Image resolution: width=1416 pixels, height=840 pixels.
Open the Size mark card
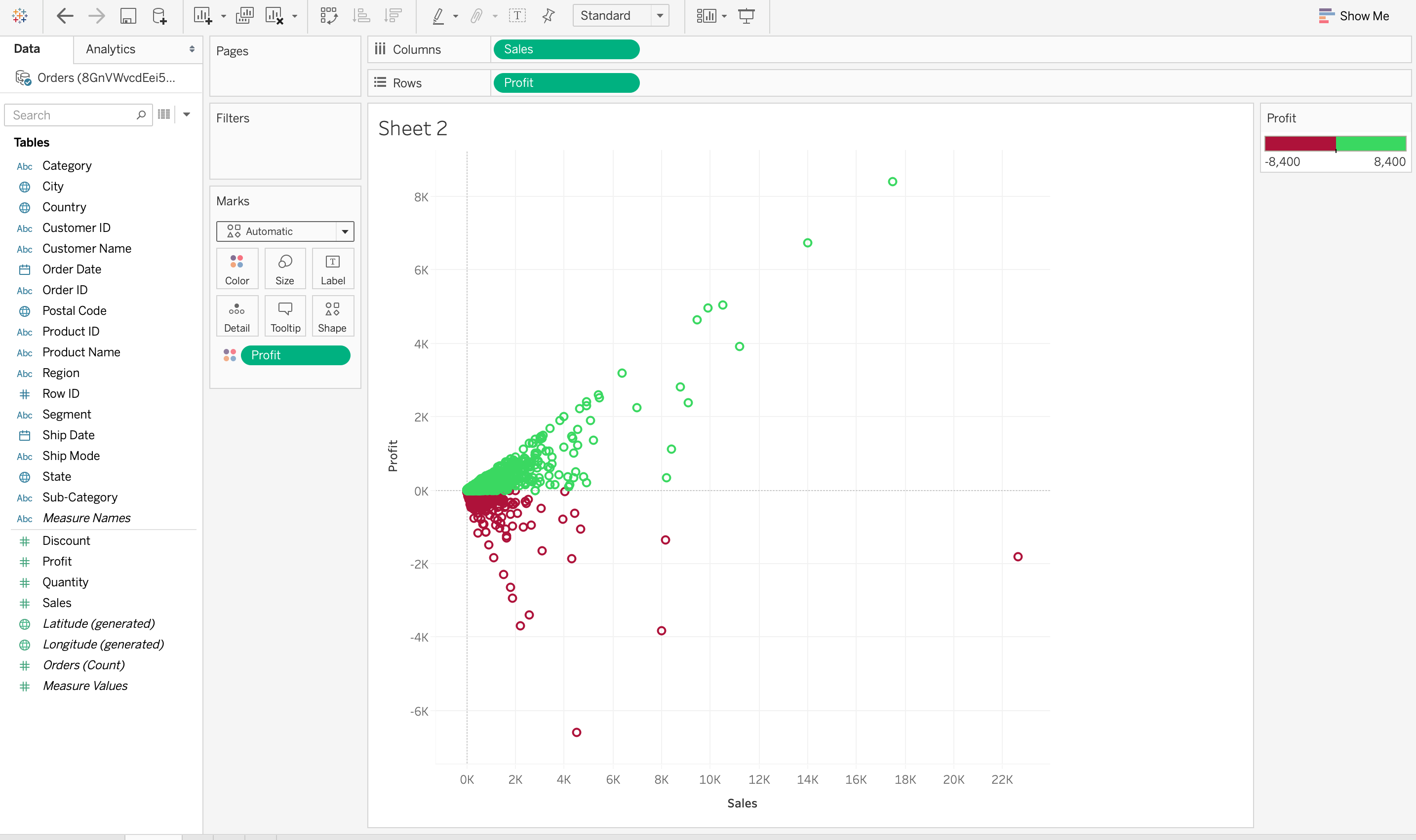click(x=285, y=269)
